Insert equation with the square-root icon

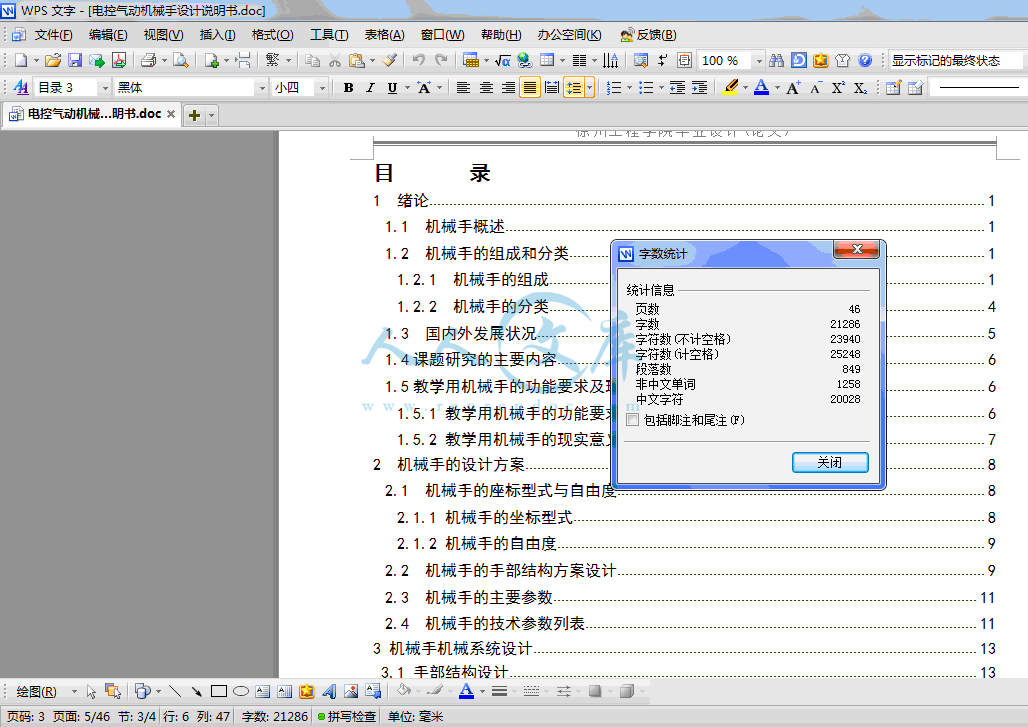503,60
